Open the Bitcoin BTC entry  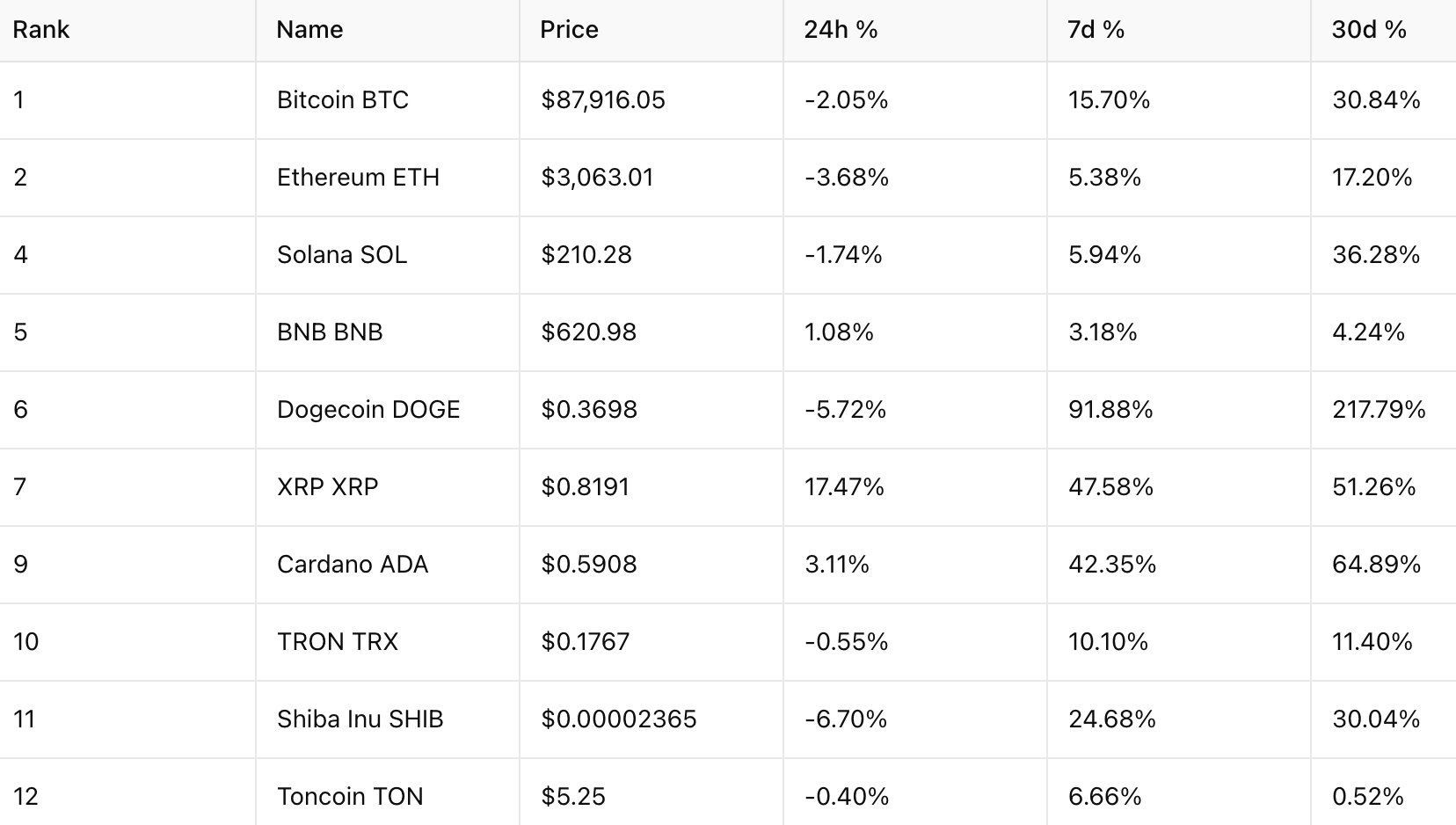(343, 100)
